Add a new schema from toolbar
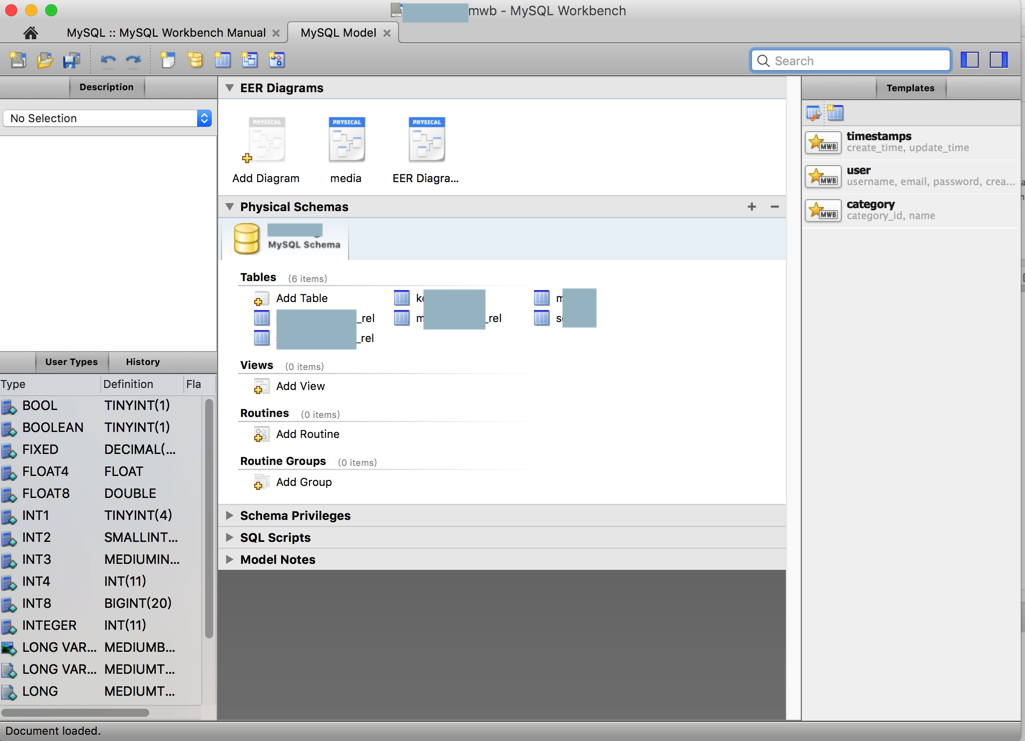This screenshot has height=741, width=1025. coord(195,60)
